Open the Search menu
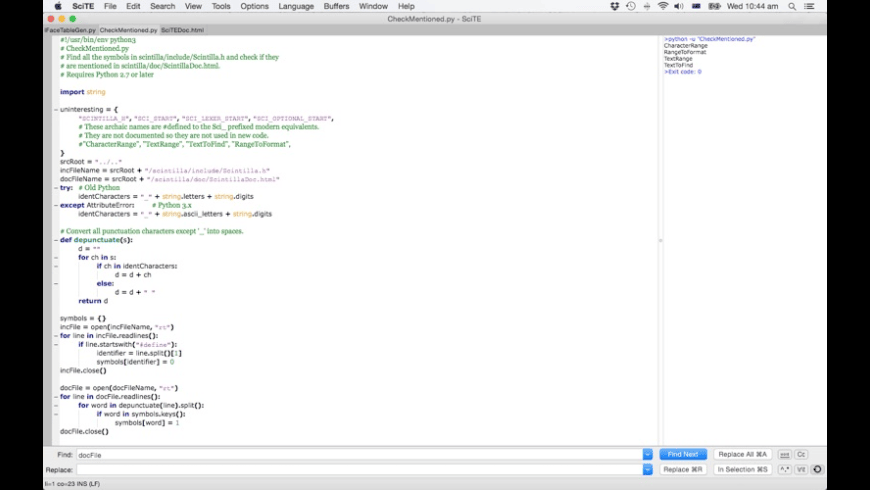The width and height of the screenshot is (870, 490). coord(162,6)
